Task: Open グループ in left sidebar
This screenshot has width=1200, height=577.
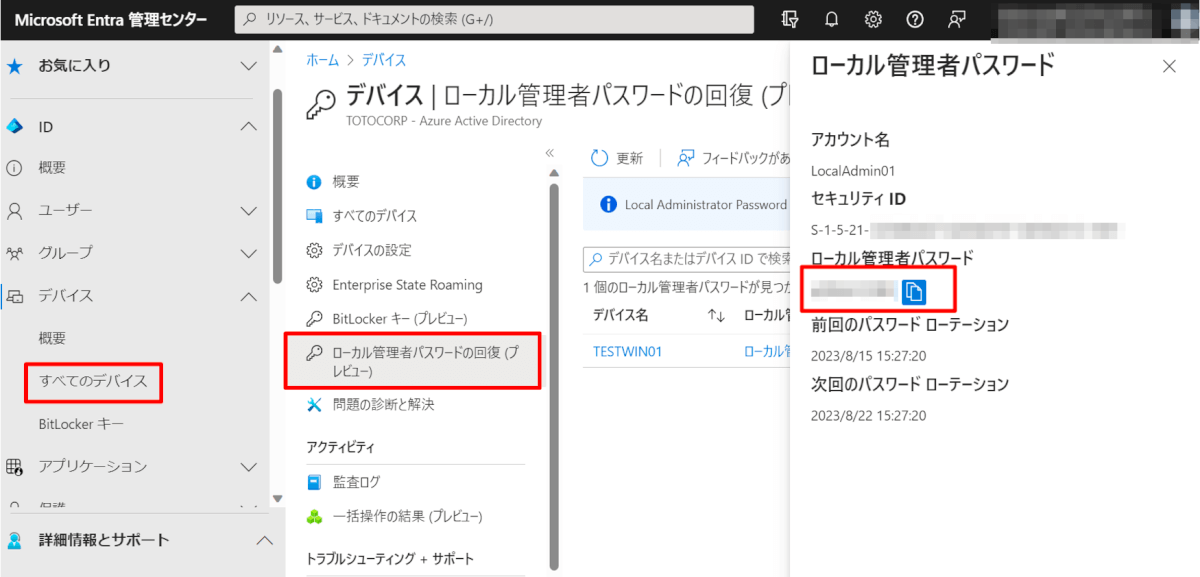Action: (65, 253)
